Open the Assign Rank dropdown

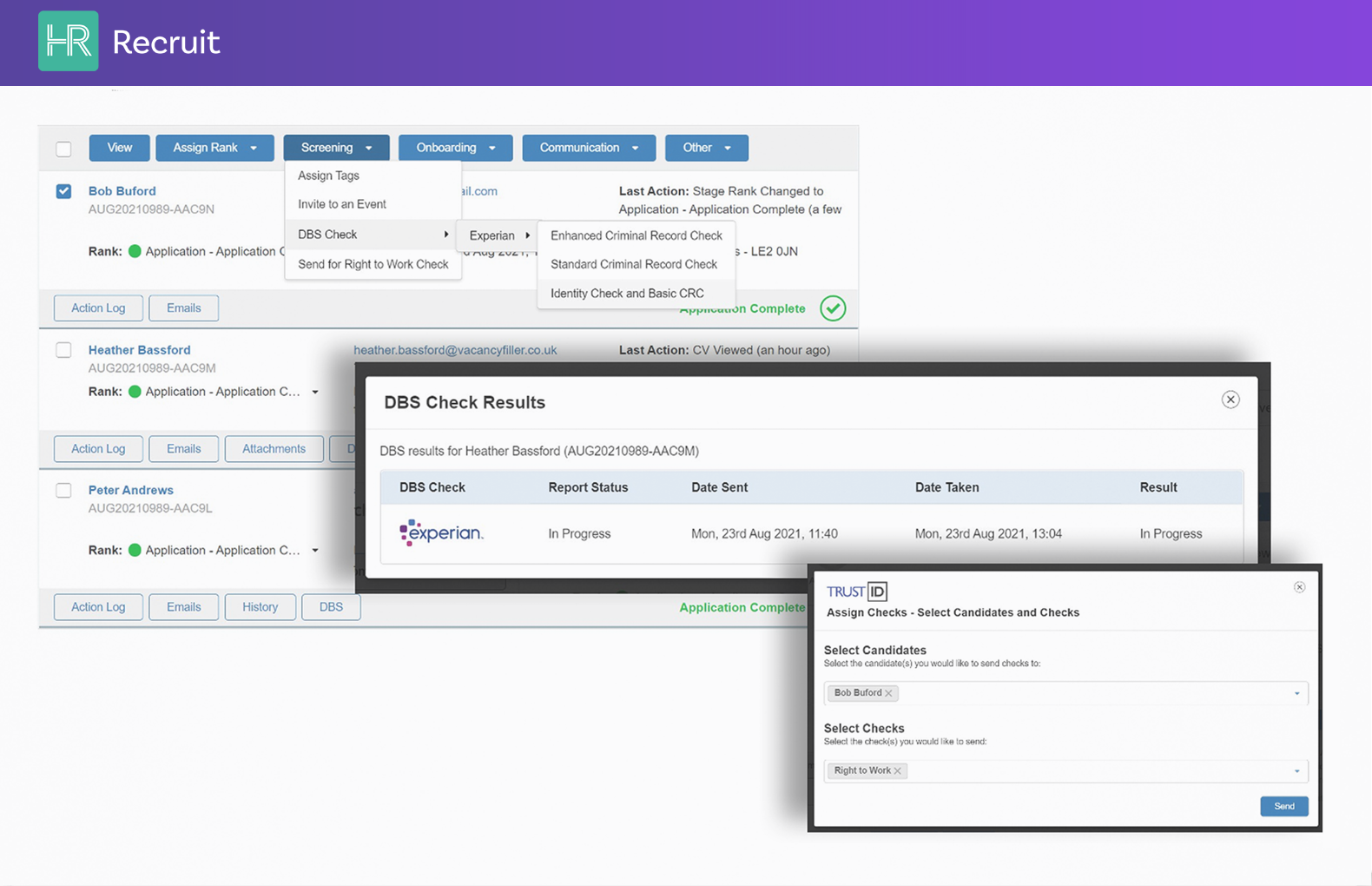pos(214,148)
